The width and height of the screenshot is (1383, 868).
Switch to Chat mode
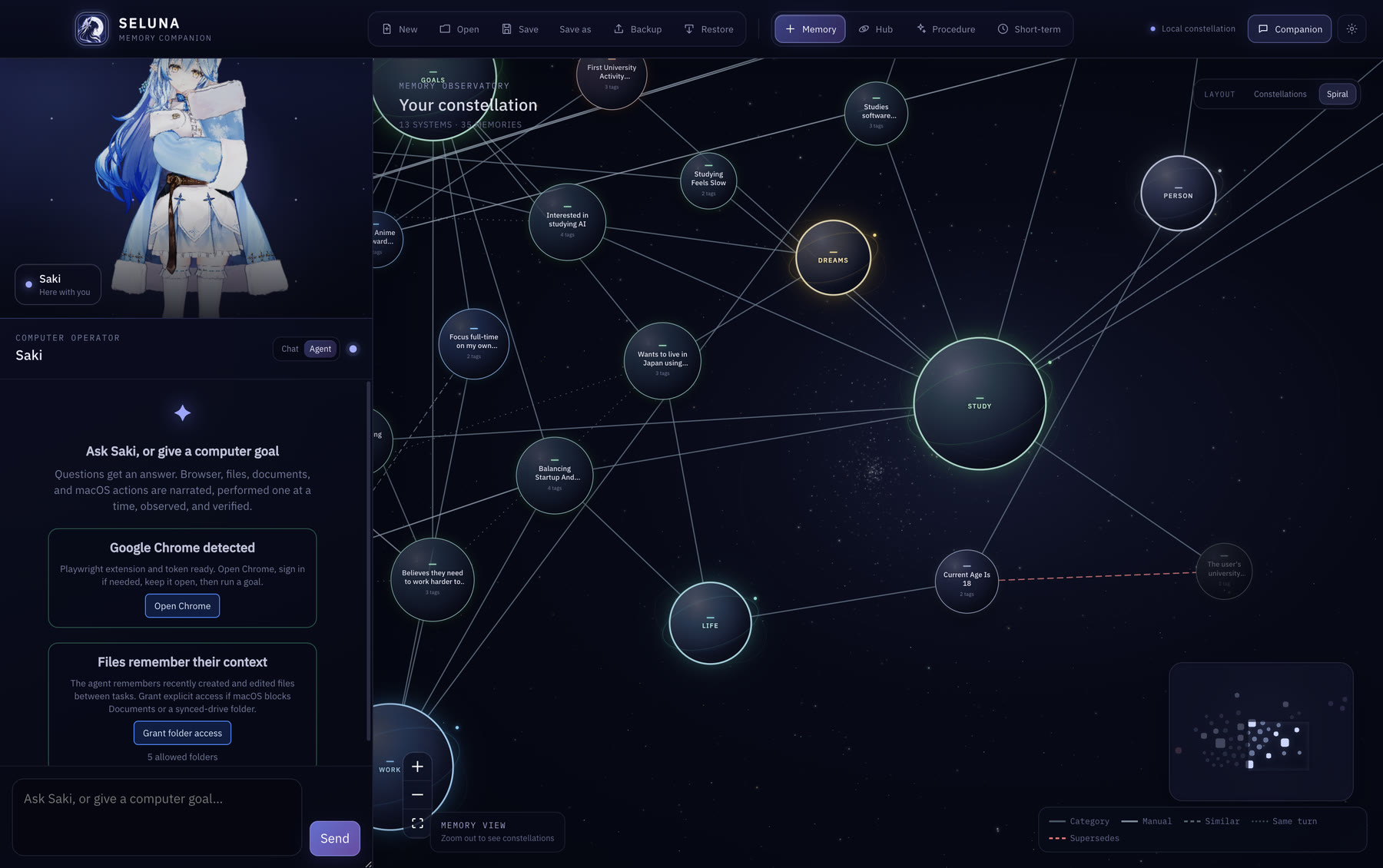[x=290, y=349]
